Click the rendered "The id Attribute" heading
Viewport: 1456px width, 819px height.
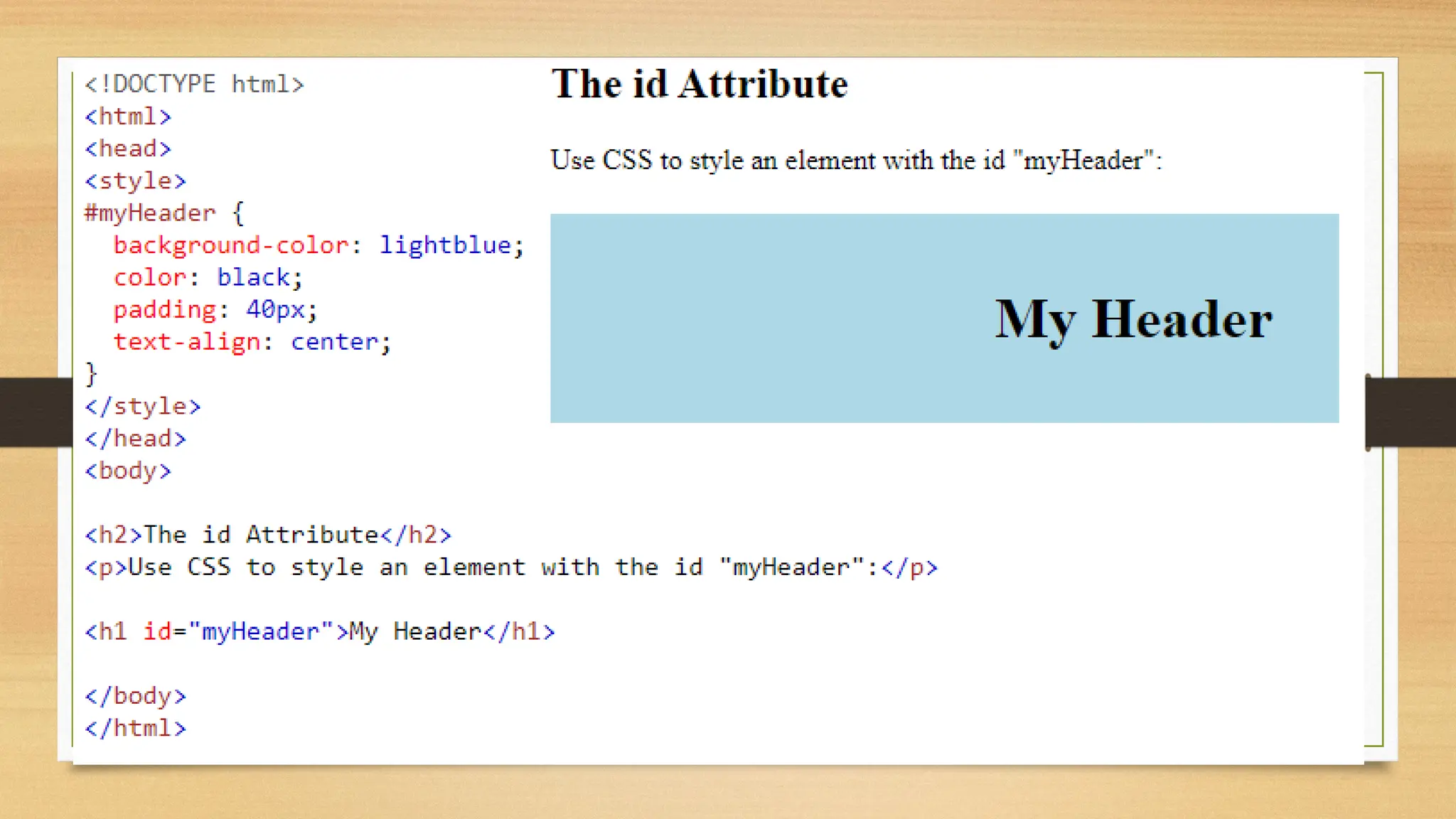pyautogui.click(x=699, y=84)
